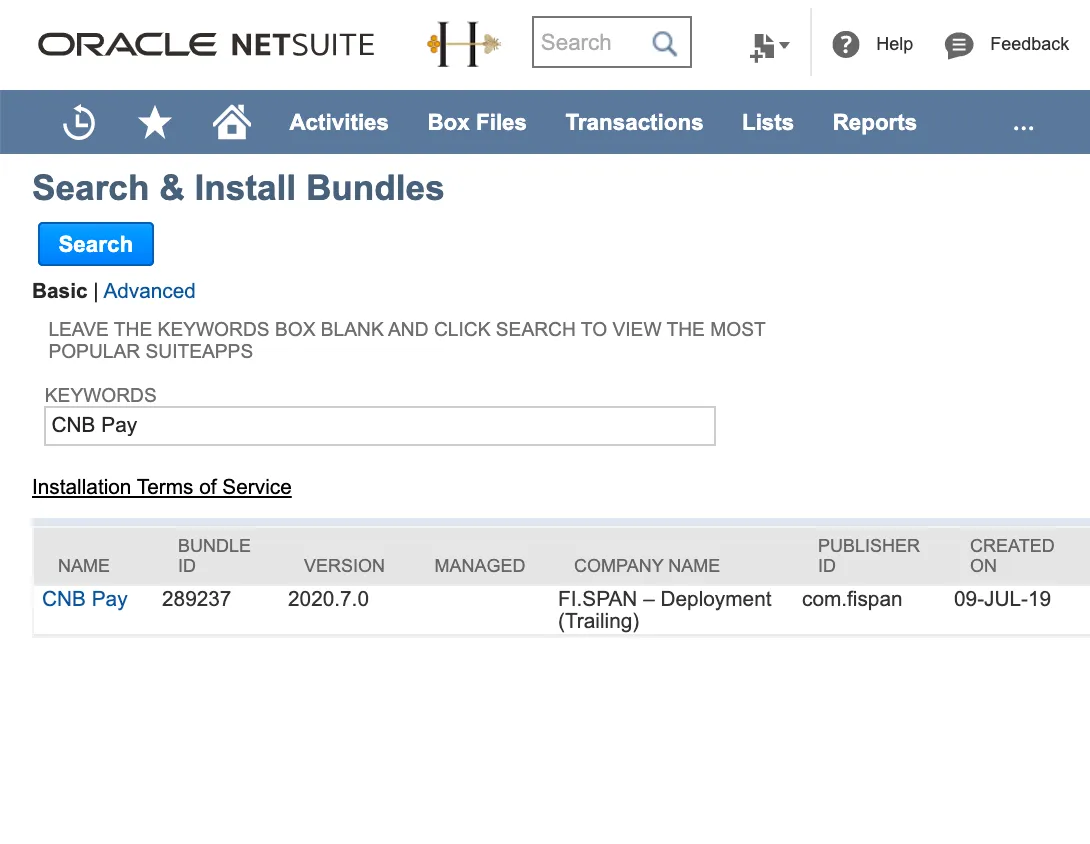Click the NAME column header

83,565
